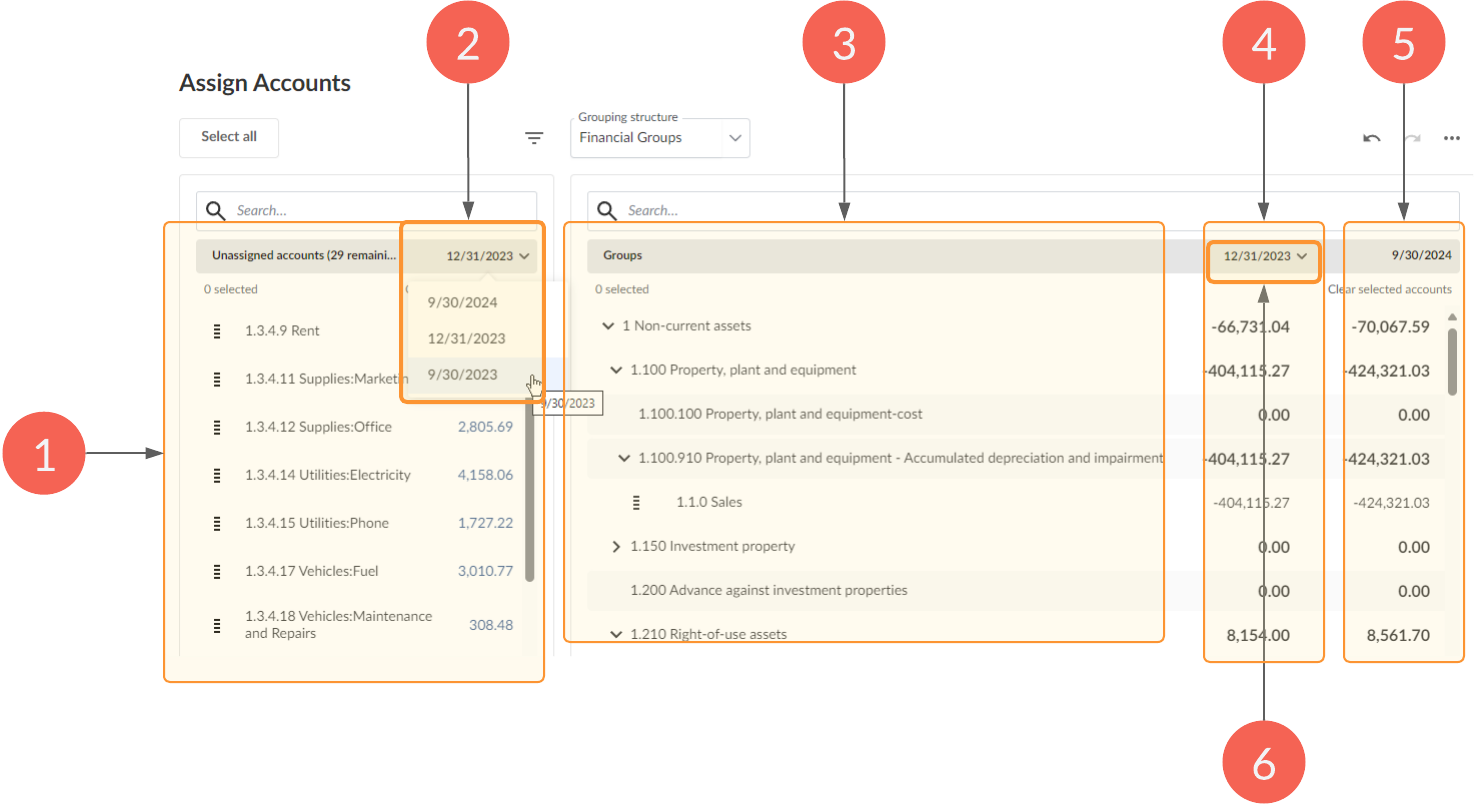
Task: Collapse the 1 Non-current assets group
Action: (x=608, y=326)
